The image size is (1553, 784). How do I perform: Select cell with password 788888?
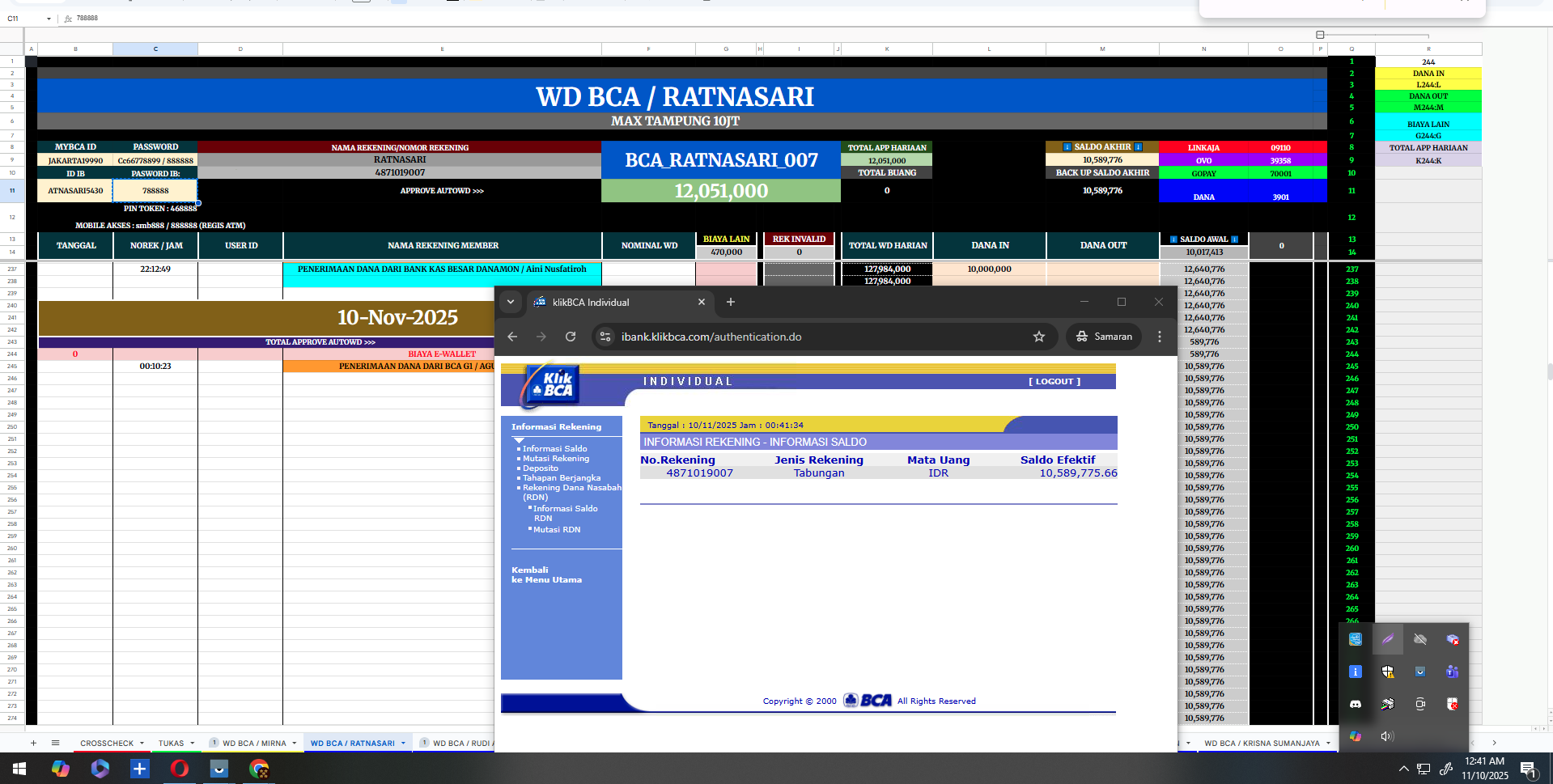(155, 191)
